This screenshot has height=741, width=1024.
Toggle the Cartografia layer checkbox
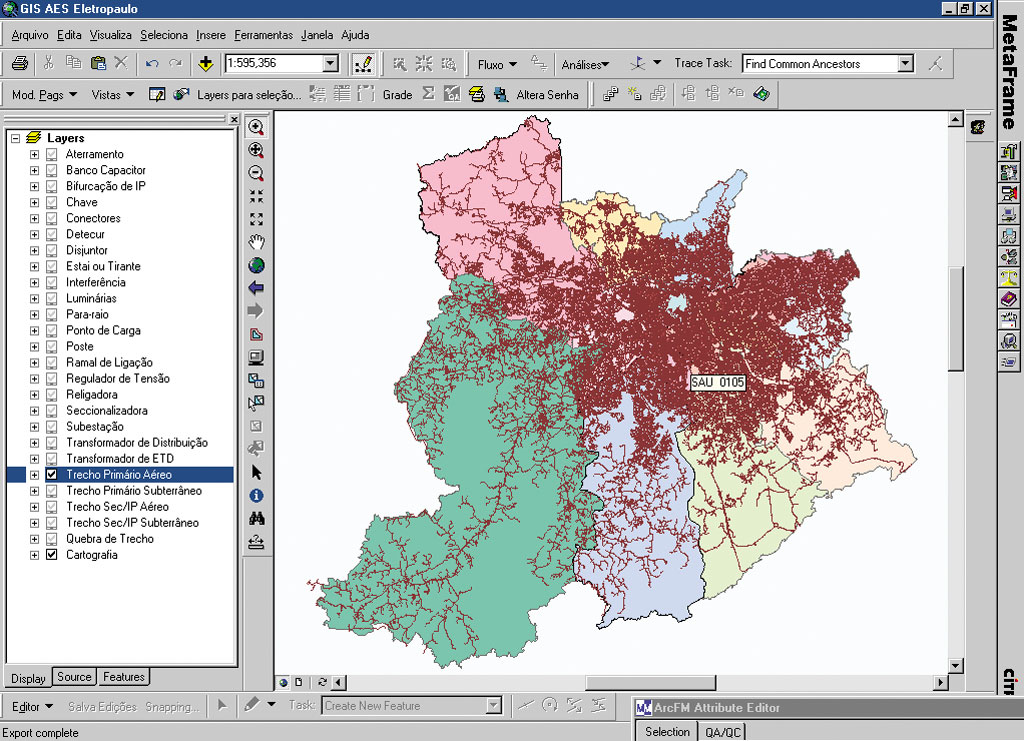[51, 555]
